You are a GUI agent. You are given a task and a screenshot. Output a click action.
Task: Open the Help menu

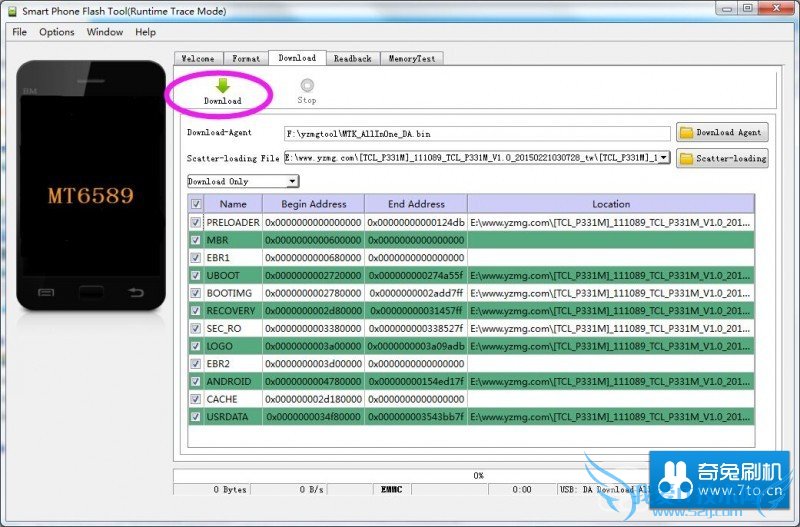145,32
